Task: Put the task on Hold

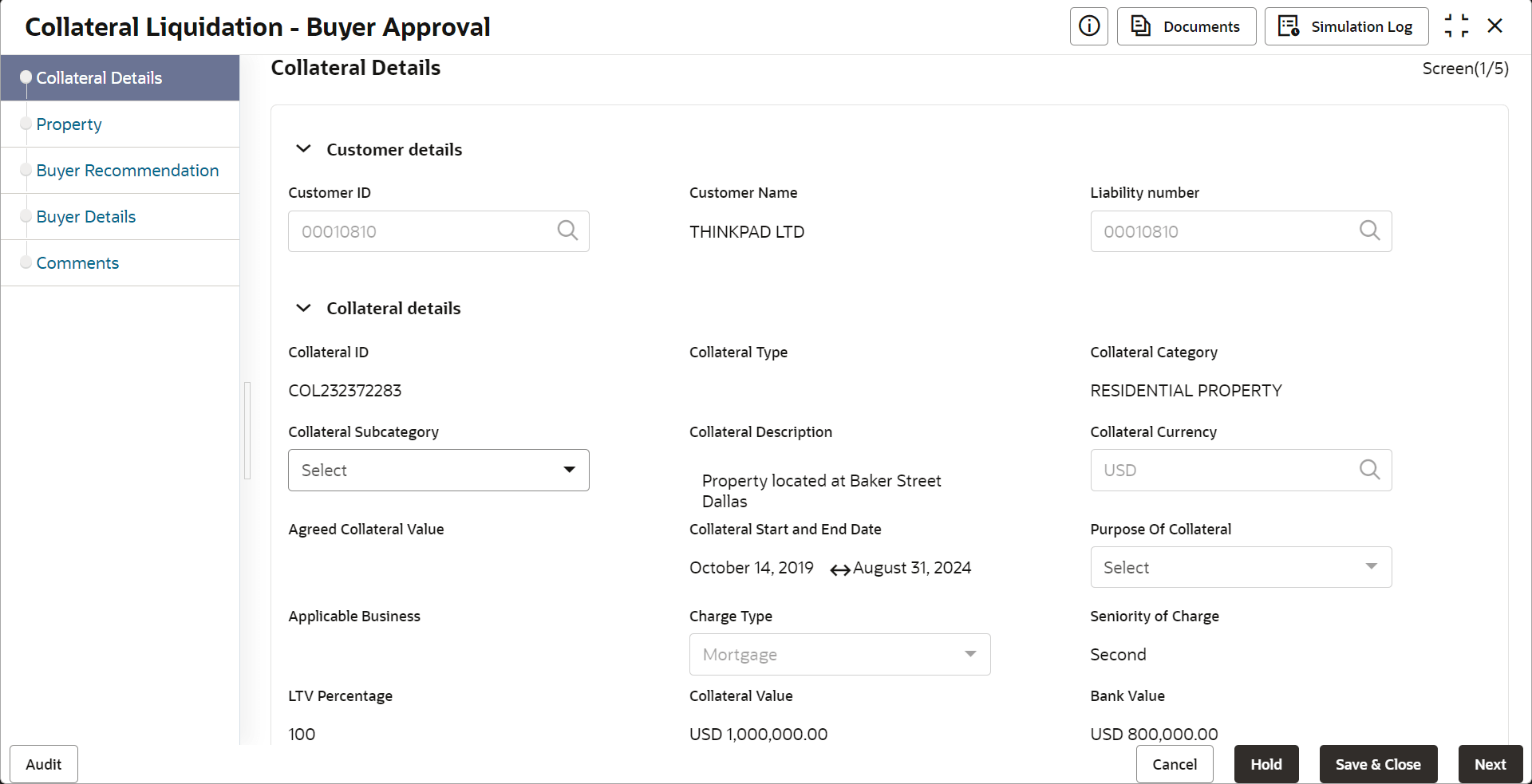Action: [x=1266, y=764]
